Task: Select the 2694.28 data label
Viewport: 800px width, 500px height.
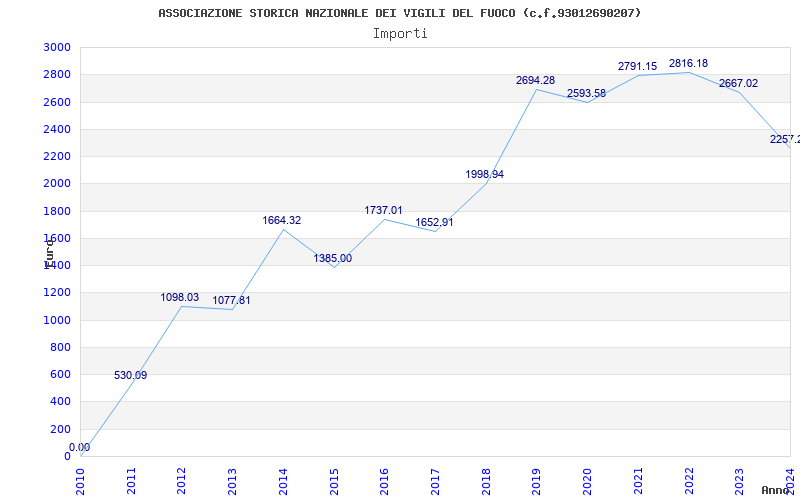Action: (535, 81)
